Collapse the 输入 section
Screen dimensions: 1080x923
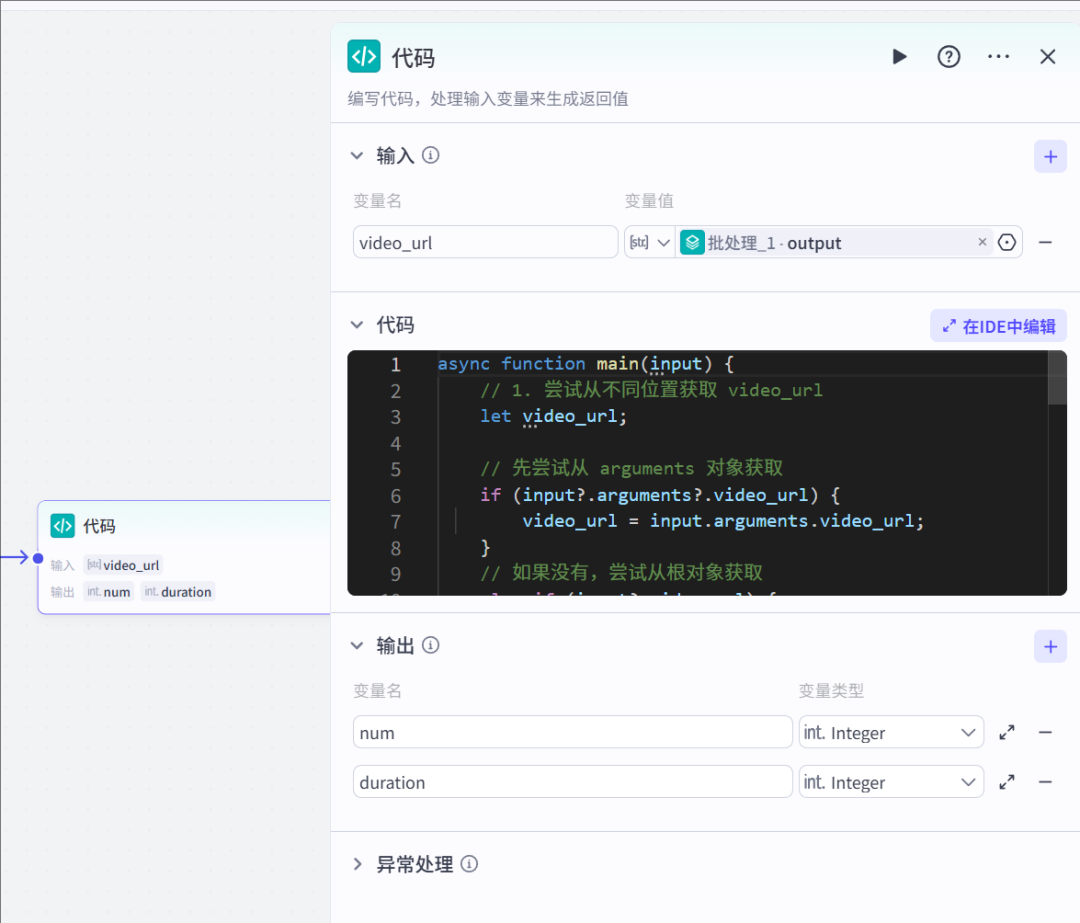coord(357,156)
